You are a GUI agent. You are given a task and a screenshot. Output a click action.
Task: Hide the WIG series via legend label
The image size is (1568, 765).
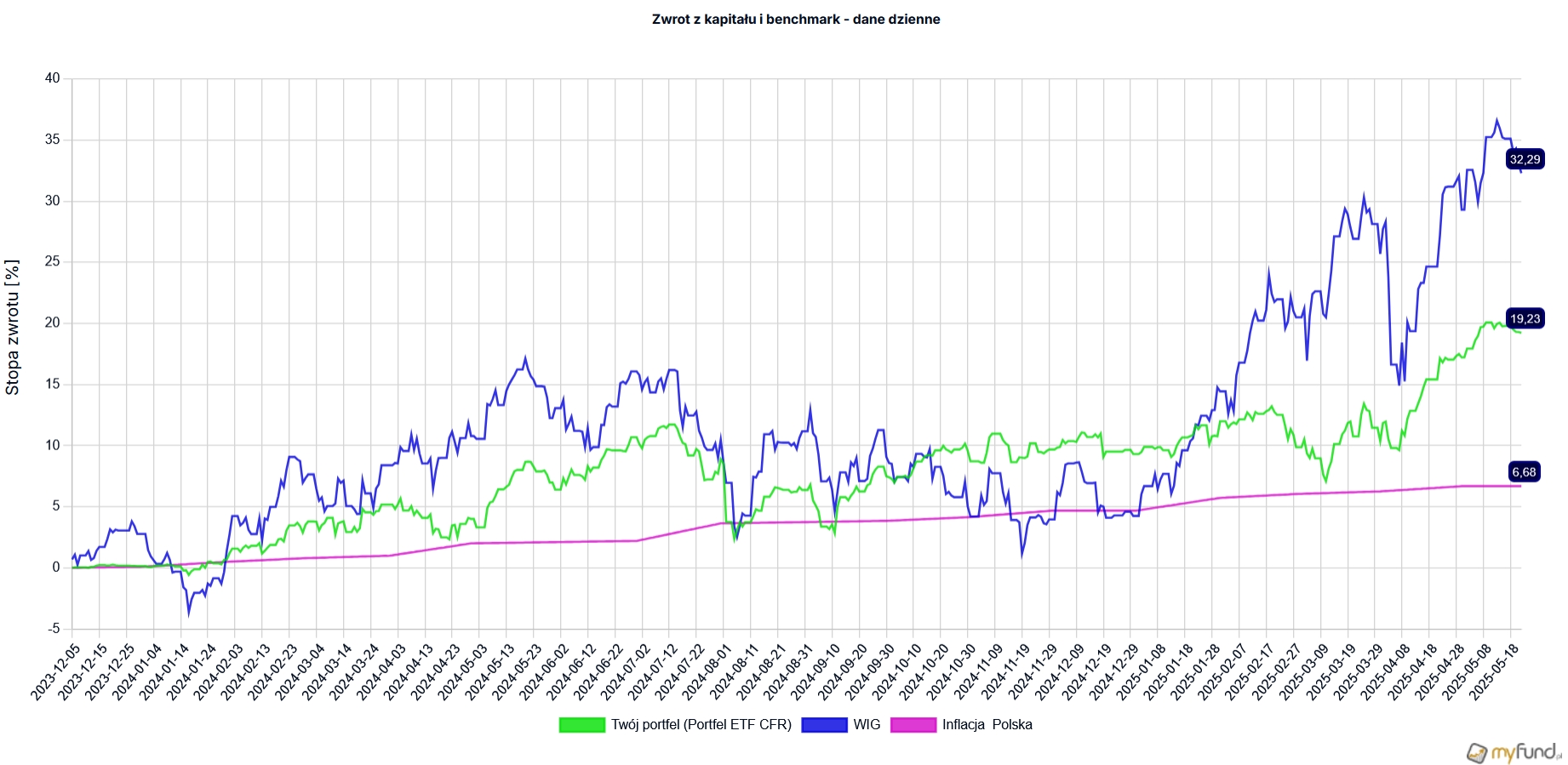[x=867, y=725]
